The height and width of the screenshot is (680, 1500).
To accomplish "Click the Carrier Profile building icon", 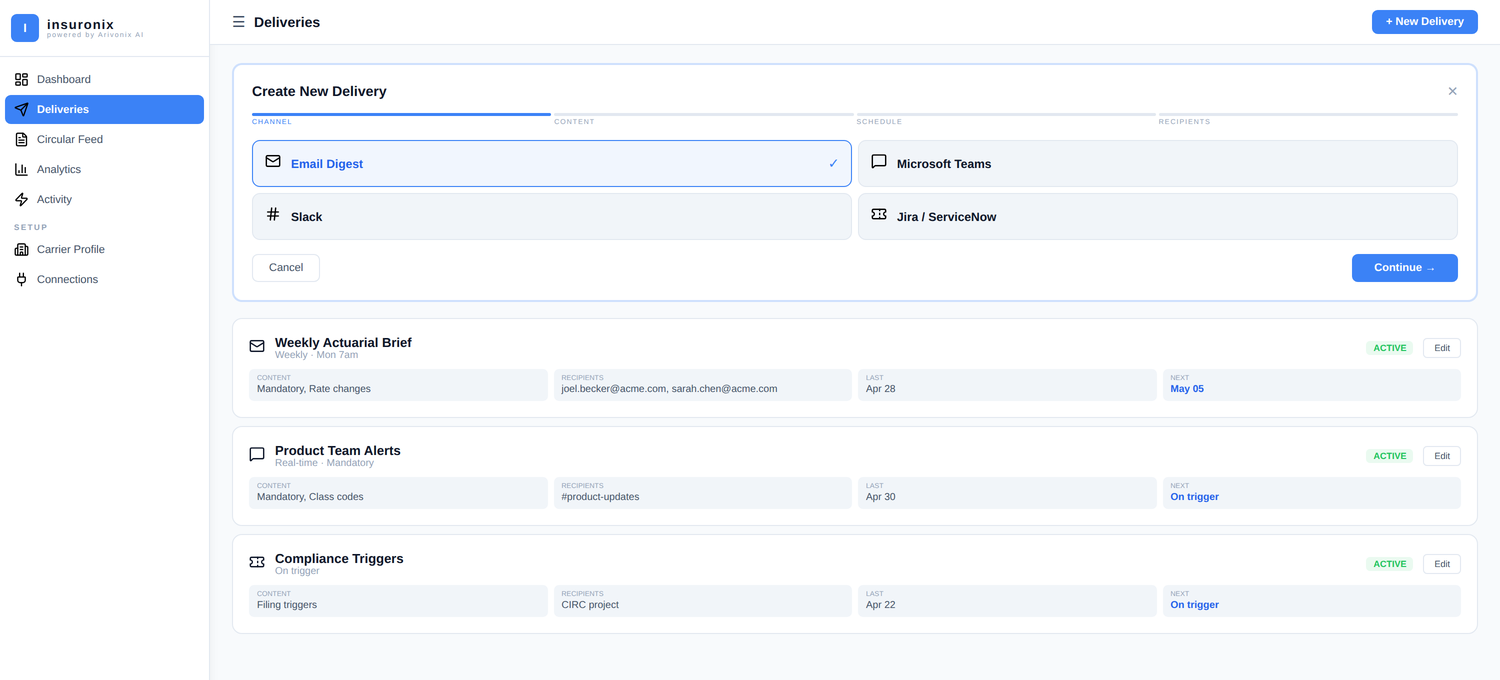I will click(21, 249).
